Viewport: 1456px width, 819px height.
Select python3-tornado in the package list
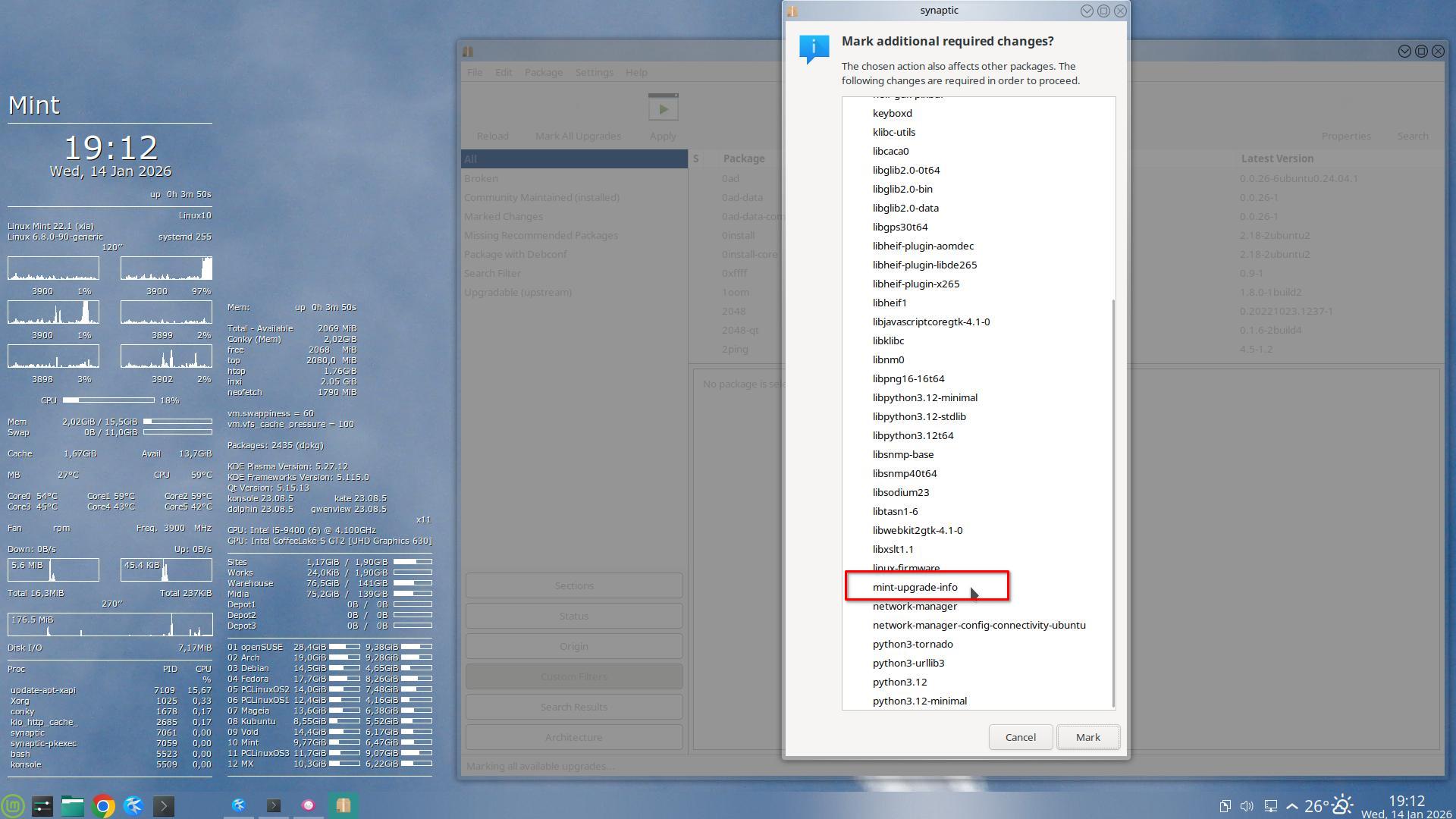tap(912, 644)
